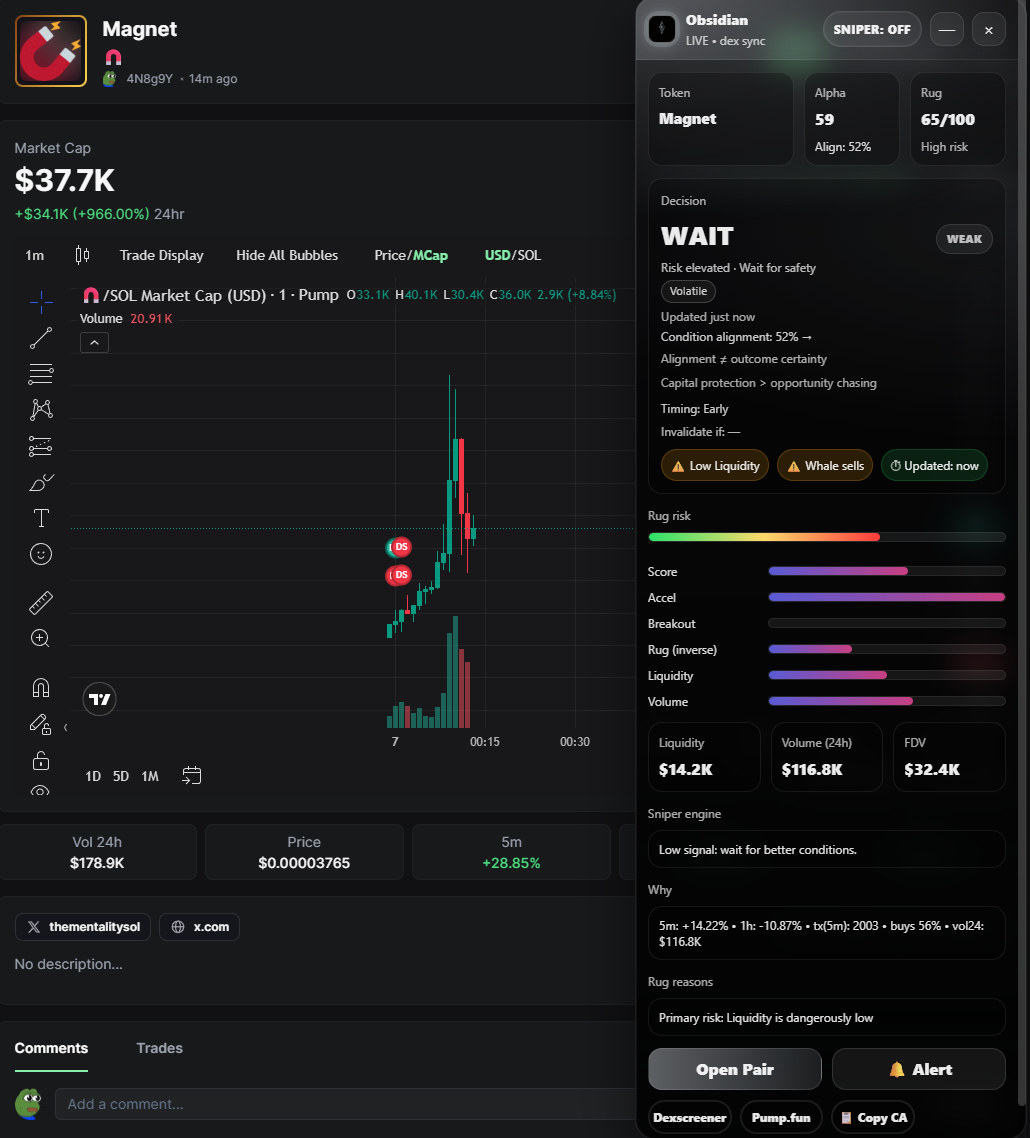1030x1138 pixels.
Task: Choose the text annotation tool
Action: click(41, 518)
